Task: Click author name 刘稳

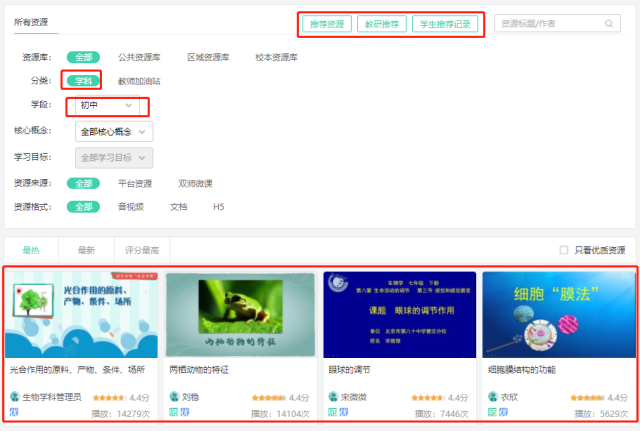Action: pyautogui.click(x=190, y=397)
